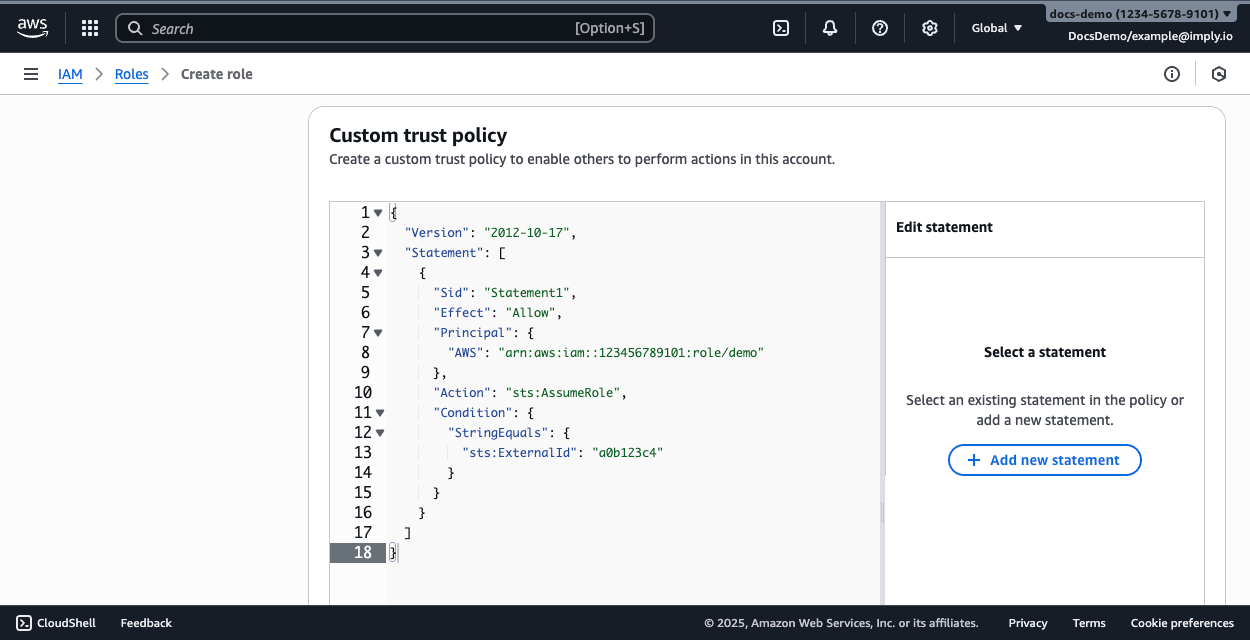The width and height of the screenshot is (1250, 640).
Task: Open the Privacy link
Action: (1028, 623)
